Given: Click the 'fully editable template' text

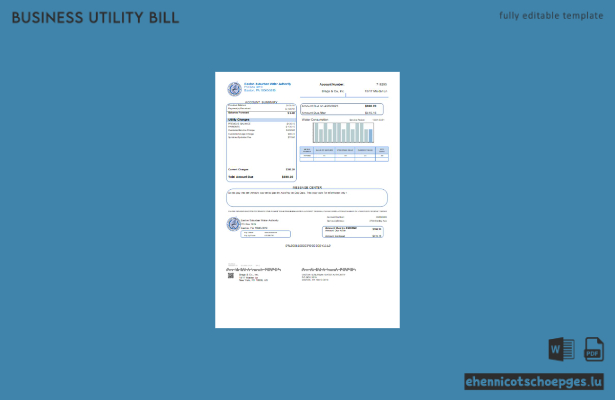Looking at the screenshot, I should (551, 16).
